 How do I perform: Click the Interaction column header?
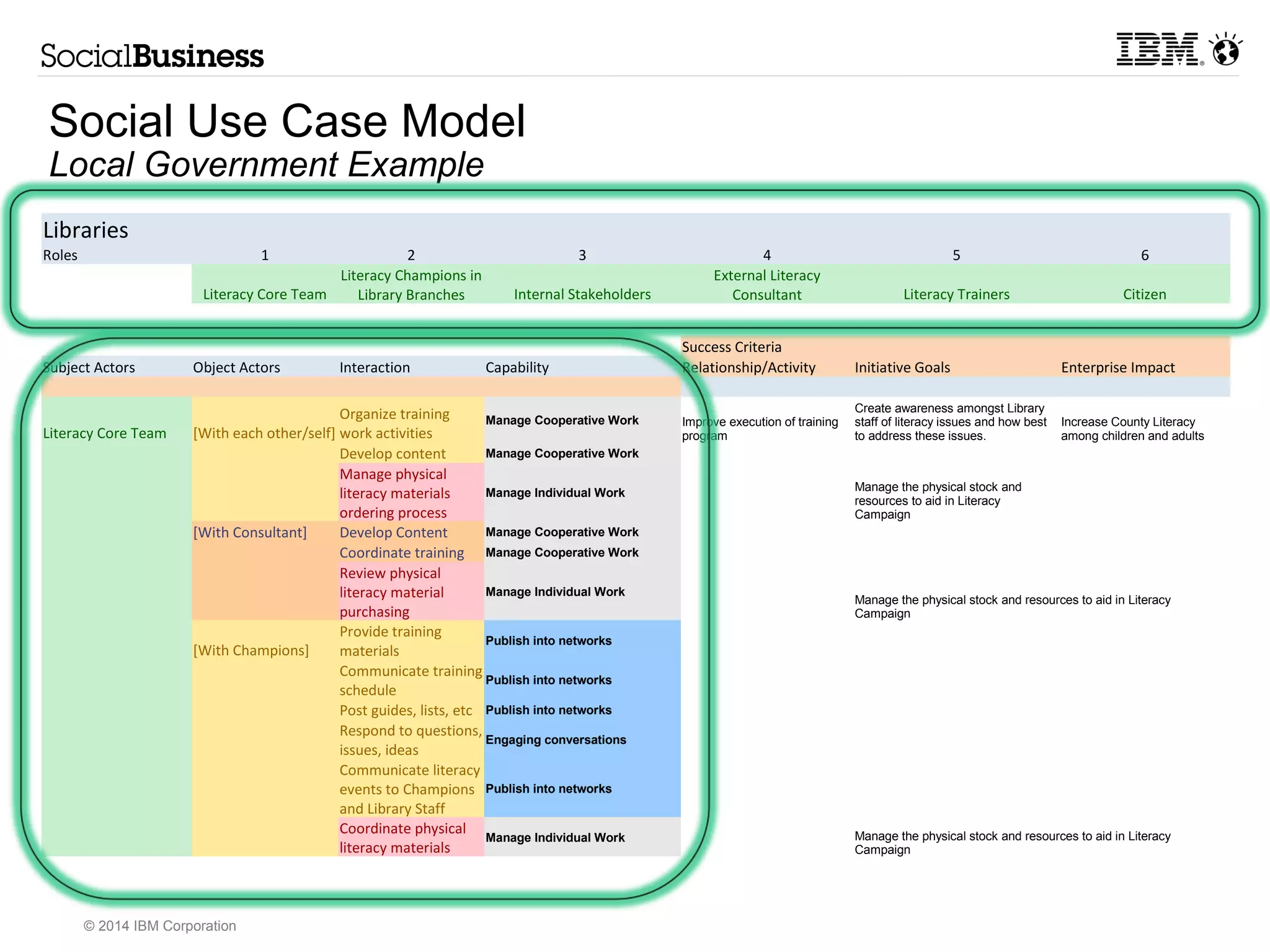pos(375,368)
